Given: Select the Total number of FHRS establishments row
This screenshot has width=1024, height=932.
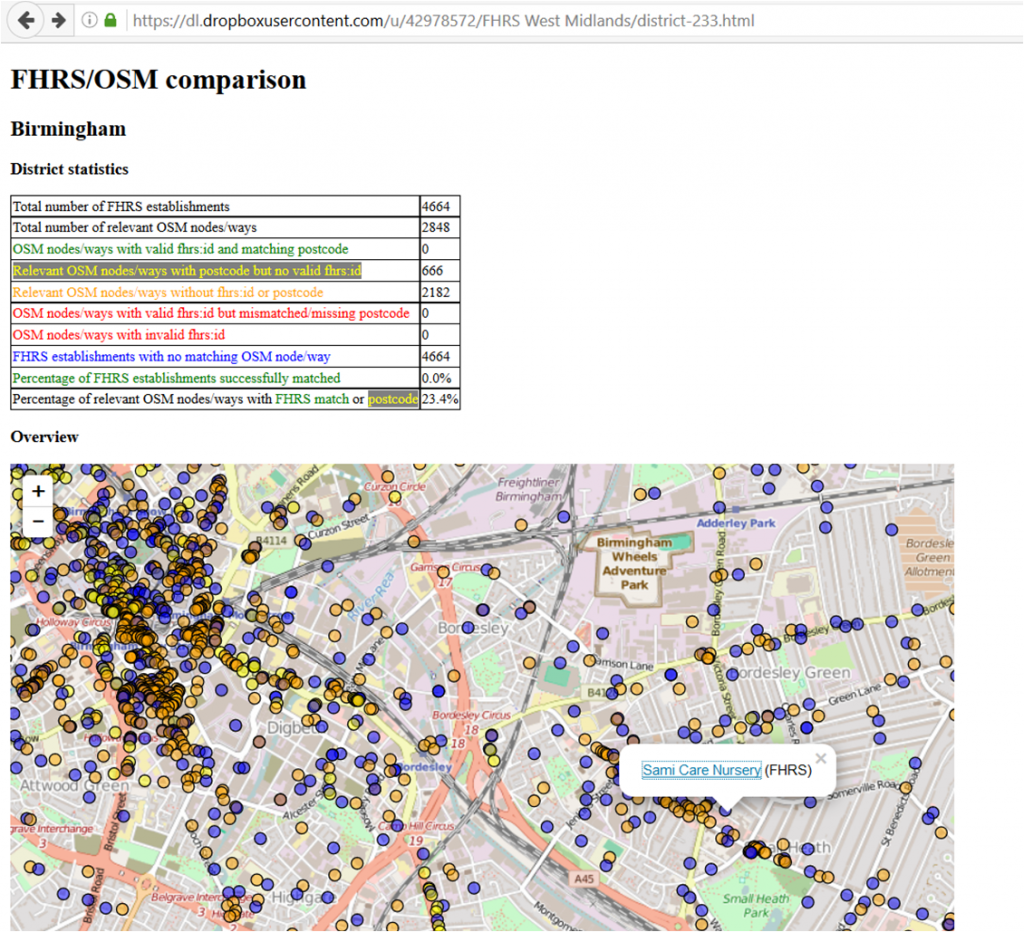Looking at the screenshot, I should [x=121, y=206].
